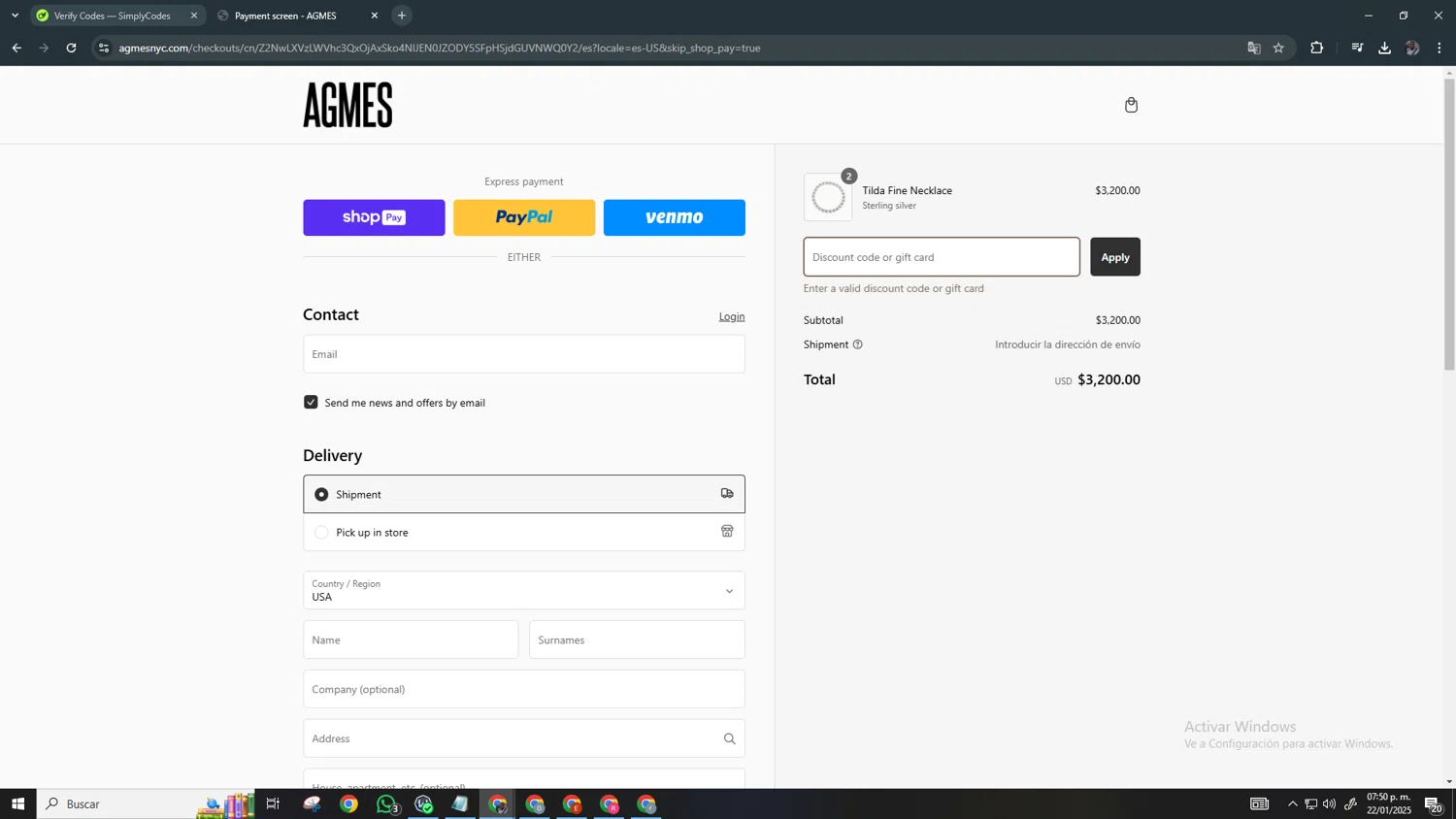The image size is (1456, 819).
Task: Focus the Discount code or gift card field
Action: click(942, 257)
